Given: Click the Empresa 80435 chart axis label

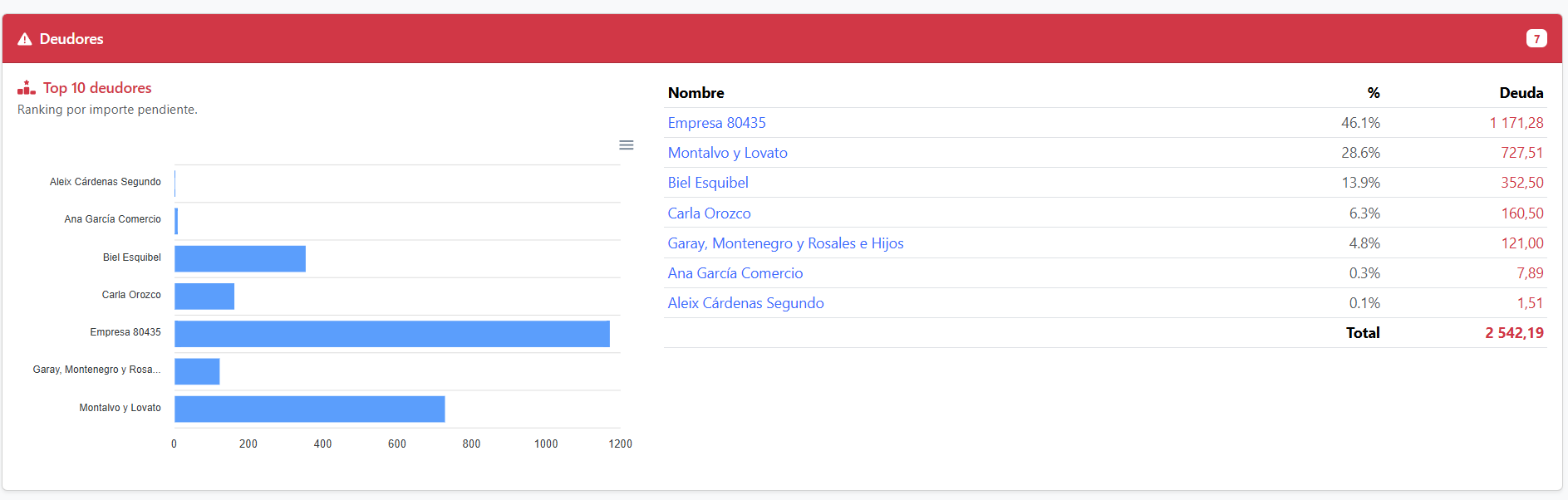Looking at the screenshot, I should click(125, 332).
